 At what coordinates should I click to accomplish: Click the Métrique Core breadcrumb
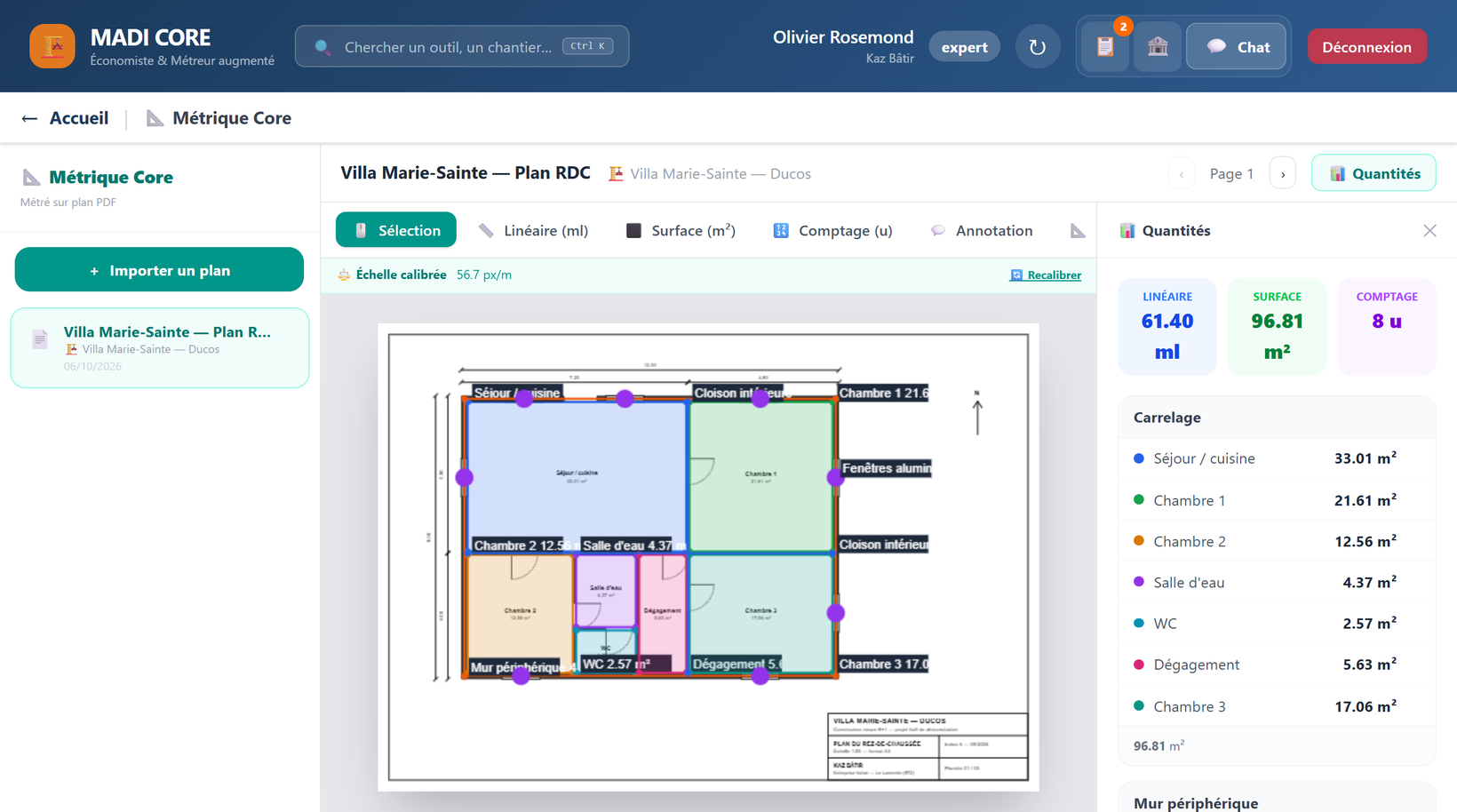coord(219,118)
